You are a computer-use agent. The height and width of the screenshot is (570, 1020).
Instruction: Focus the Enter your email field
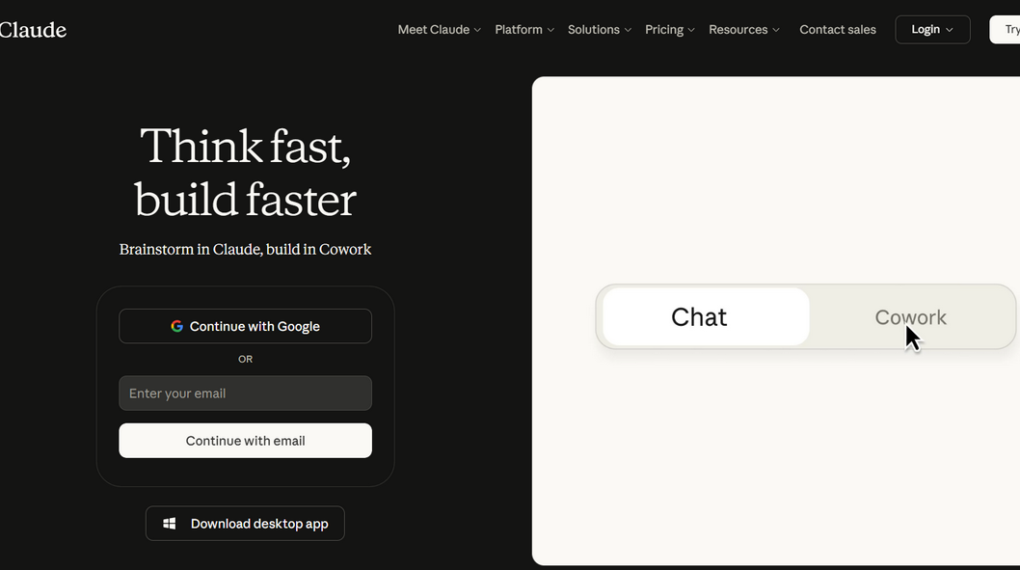coord(245,393)
